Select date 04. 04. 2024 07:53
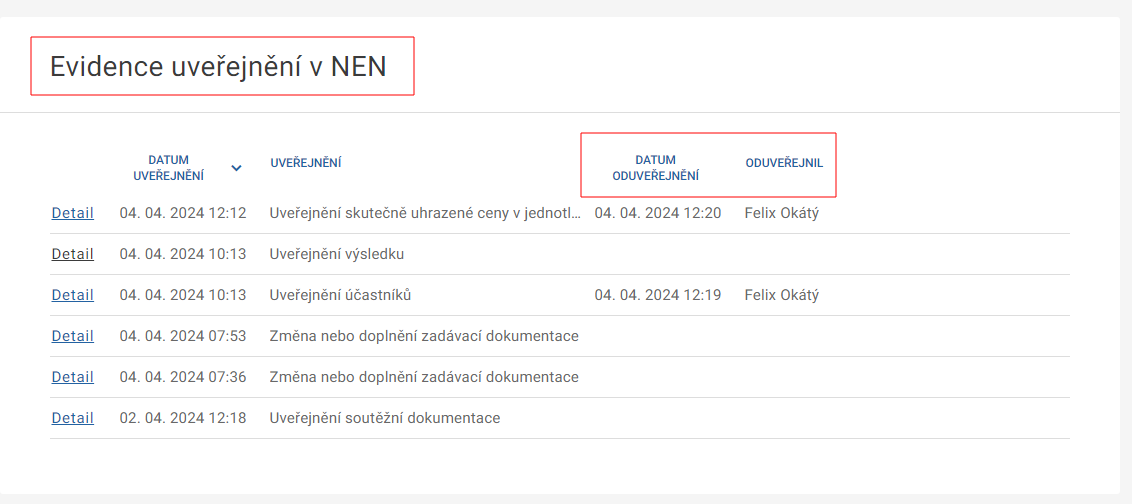1132x504 pixels. click(183, 336)
